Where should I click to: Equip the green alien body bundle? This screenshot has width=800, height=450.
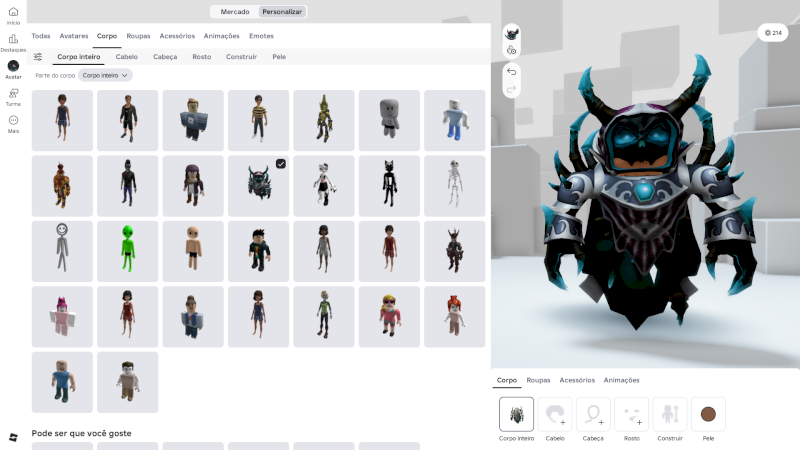128,251
